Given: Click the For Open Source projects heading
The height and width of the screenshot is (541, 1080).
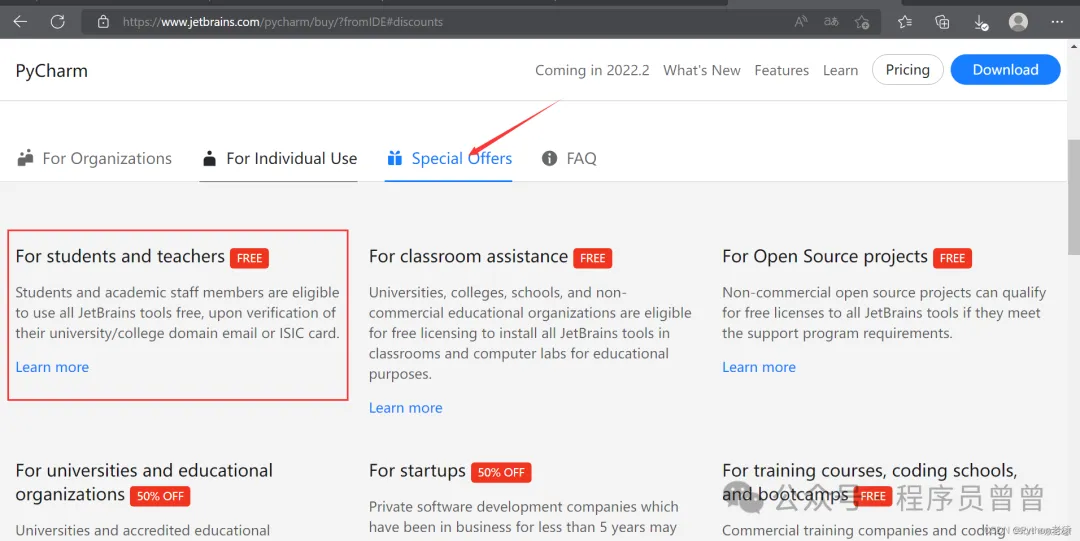Looking at the screenshot, I should [x=825, y=256].
